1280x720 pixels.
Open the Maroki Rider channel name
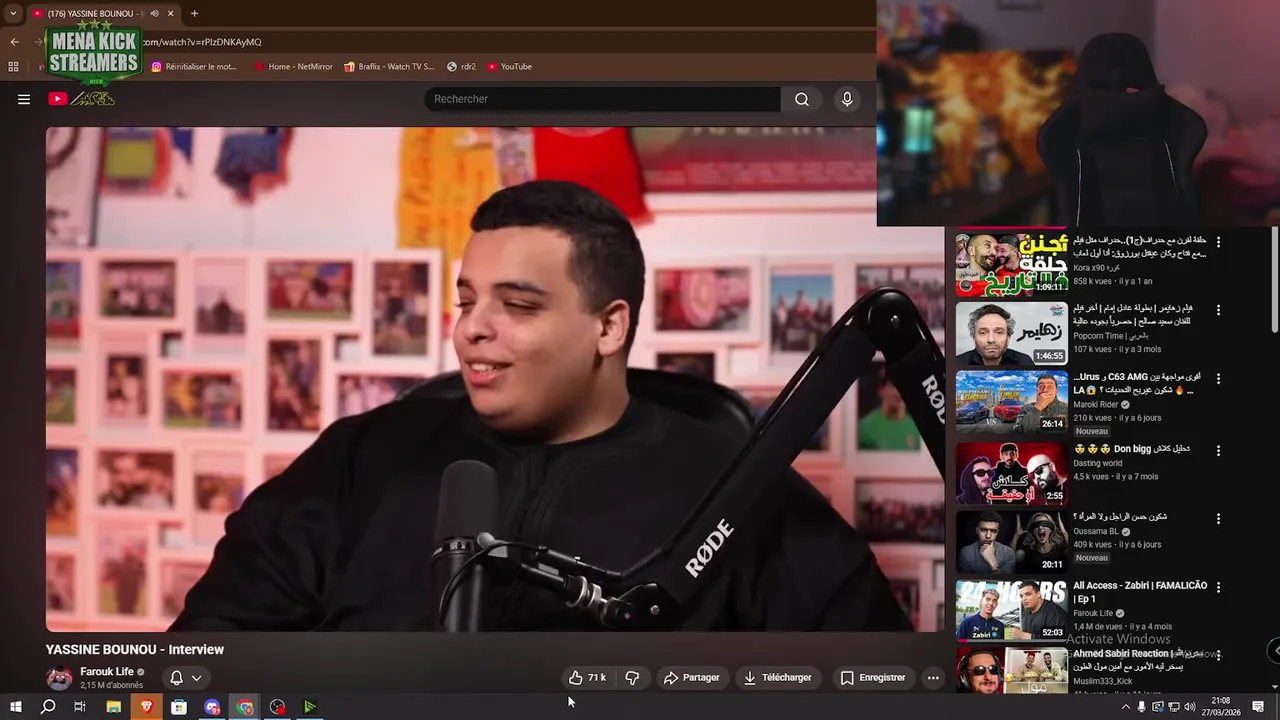point(1096,404)
